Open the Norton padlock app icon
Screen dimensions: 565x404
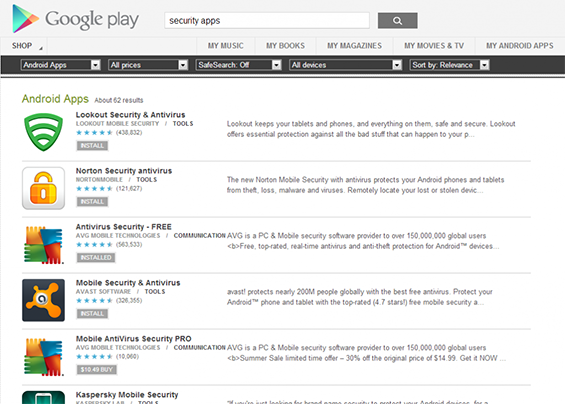[44, 188]
